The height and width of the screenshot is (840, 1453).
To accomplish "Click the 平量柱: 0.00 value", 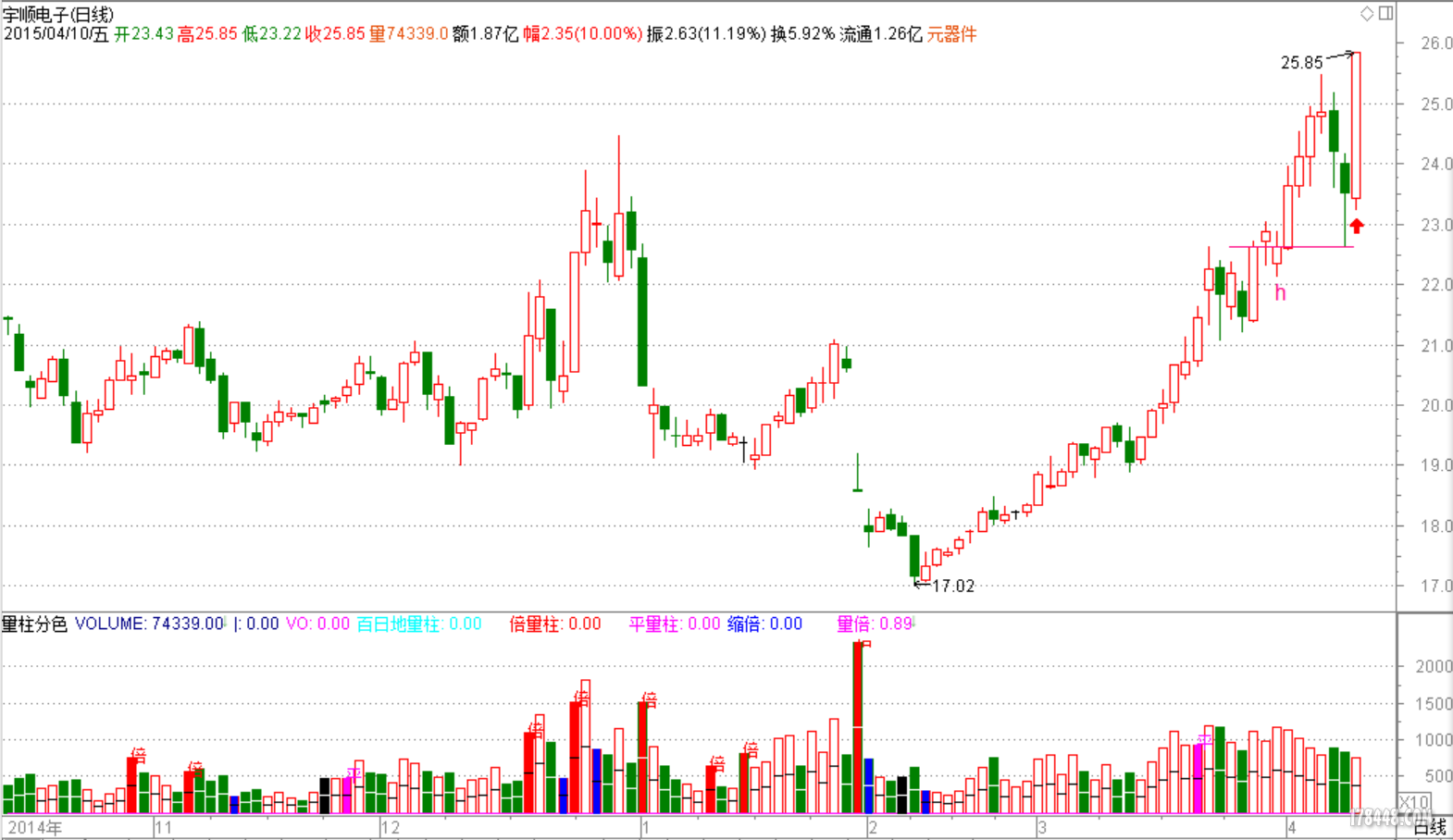I will [675, 624].
